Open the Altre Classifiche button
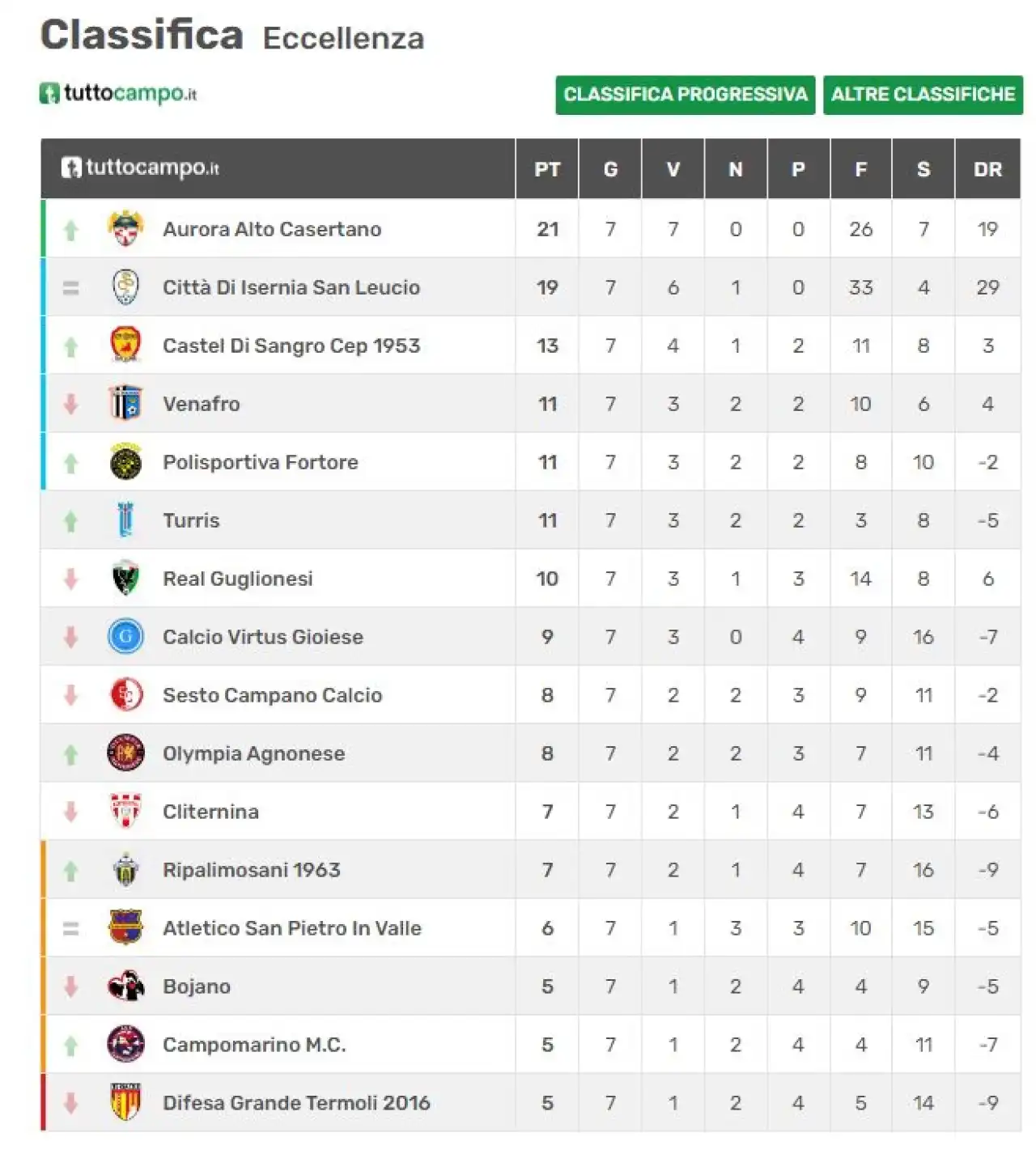 [923, 95]
